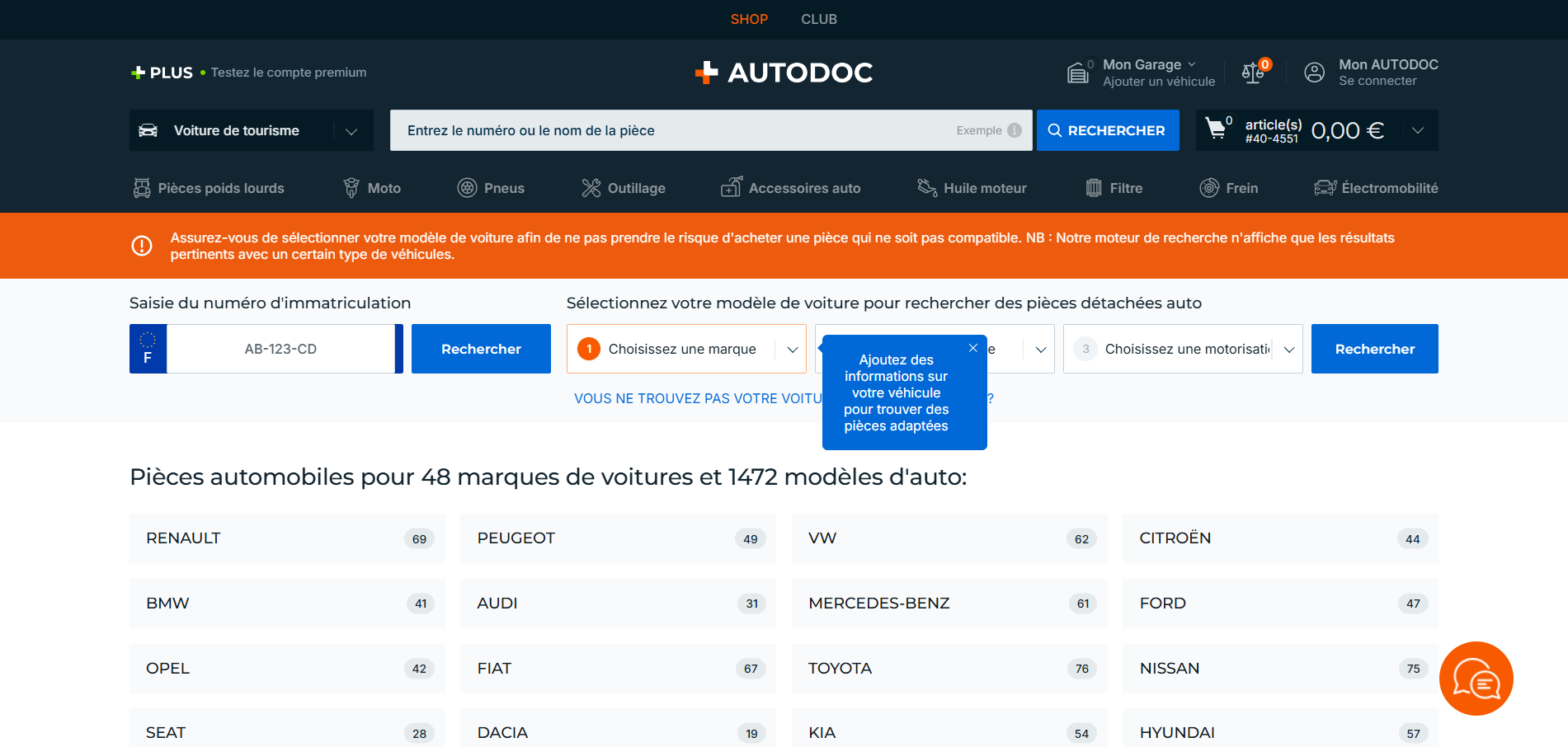The image size is (1568, 747).
Task: Select the AUDI brand tile
Action: pos(618,604)
